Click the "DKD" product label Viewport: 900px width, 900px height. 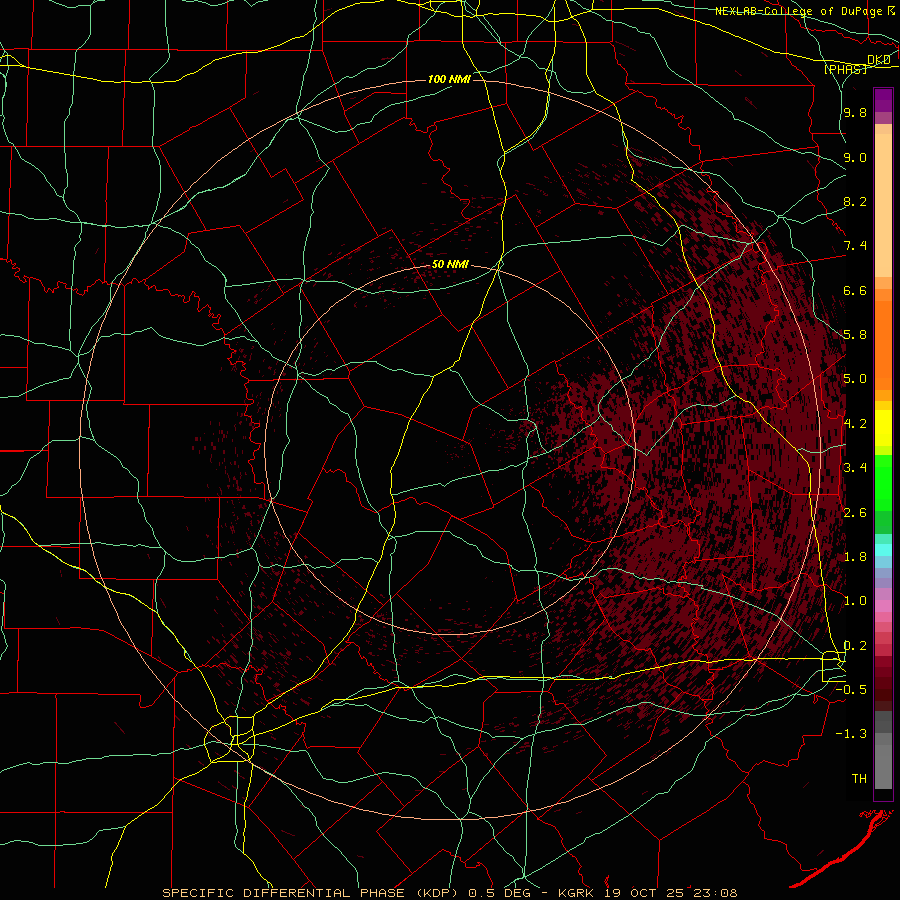point(879,60)
